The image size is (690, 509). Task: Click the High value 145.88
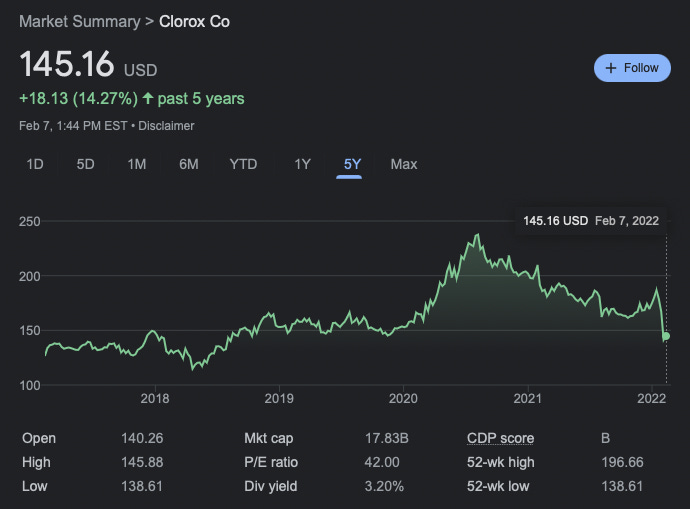point(142,462)
